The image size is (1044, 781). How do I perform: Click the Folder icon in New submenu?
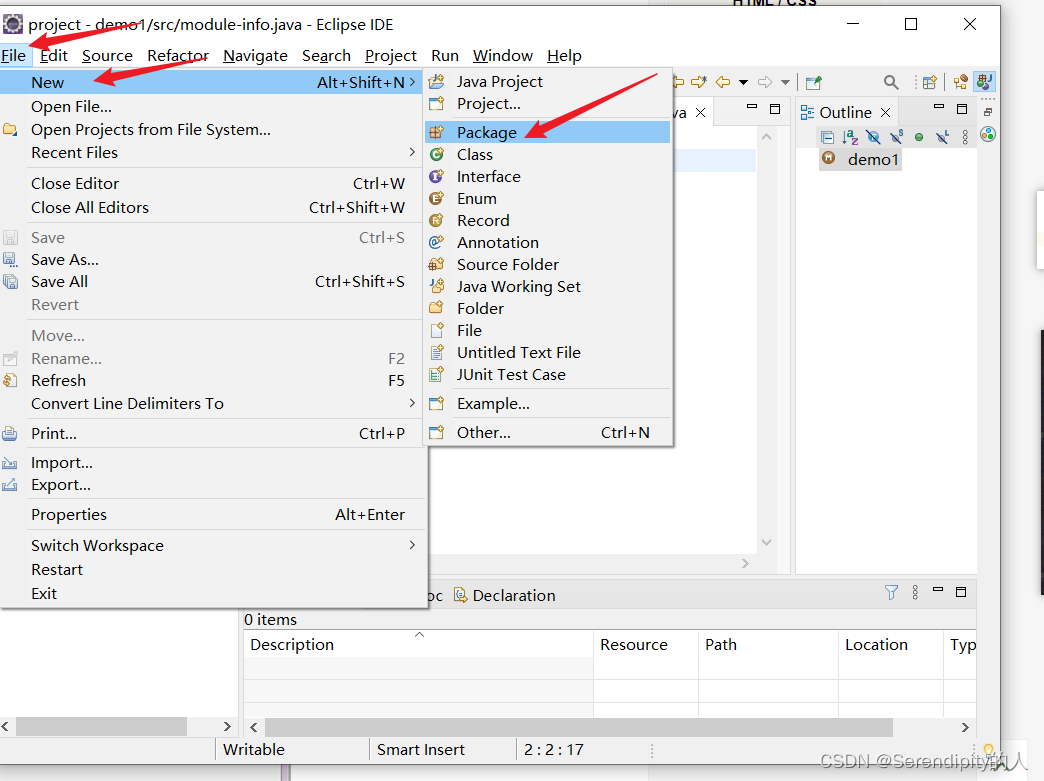437,308
